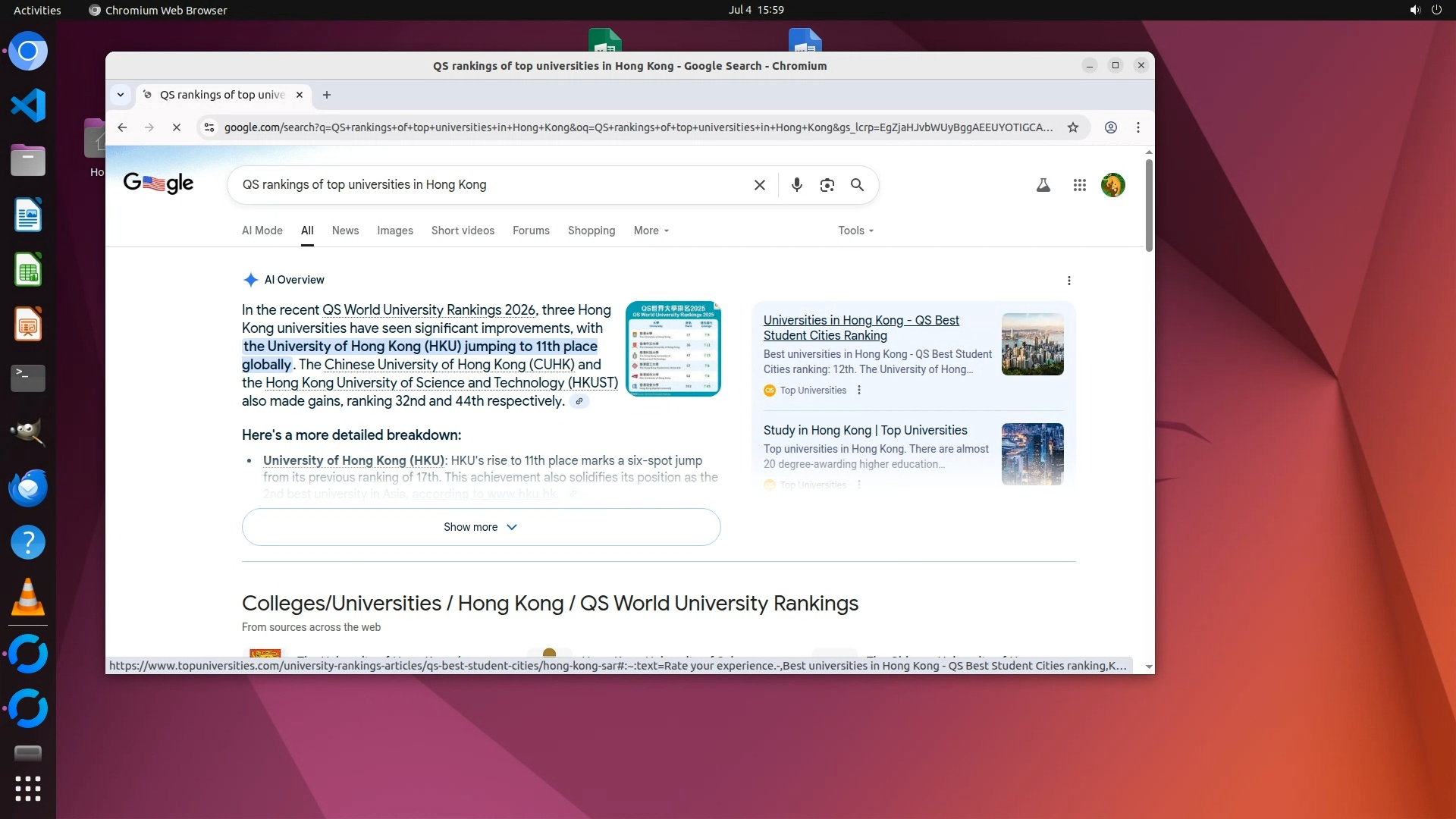Screen dimensions: 1456x819
Task: Expand AI Overview with Show more
Action: coord(480,527)
